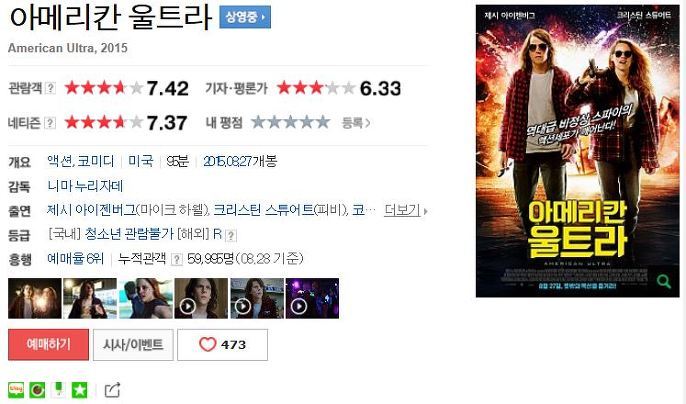Share to Naver blog icon
Image resolution: width=686 pixels, height=404 pixels.
16,390
